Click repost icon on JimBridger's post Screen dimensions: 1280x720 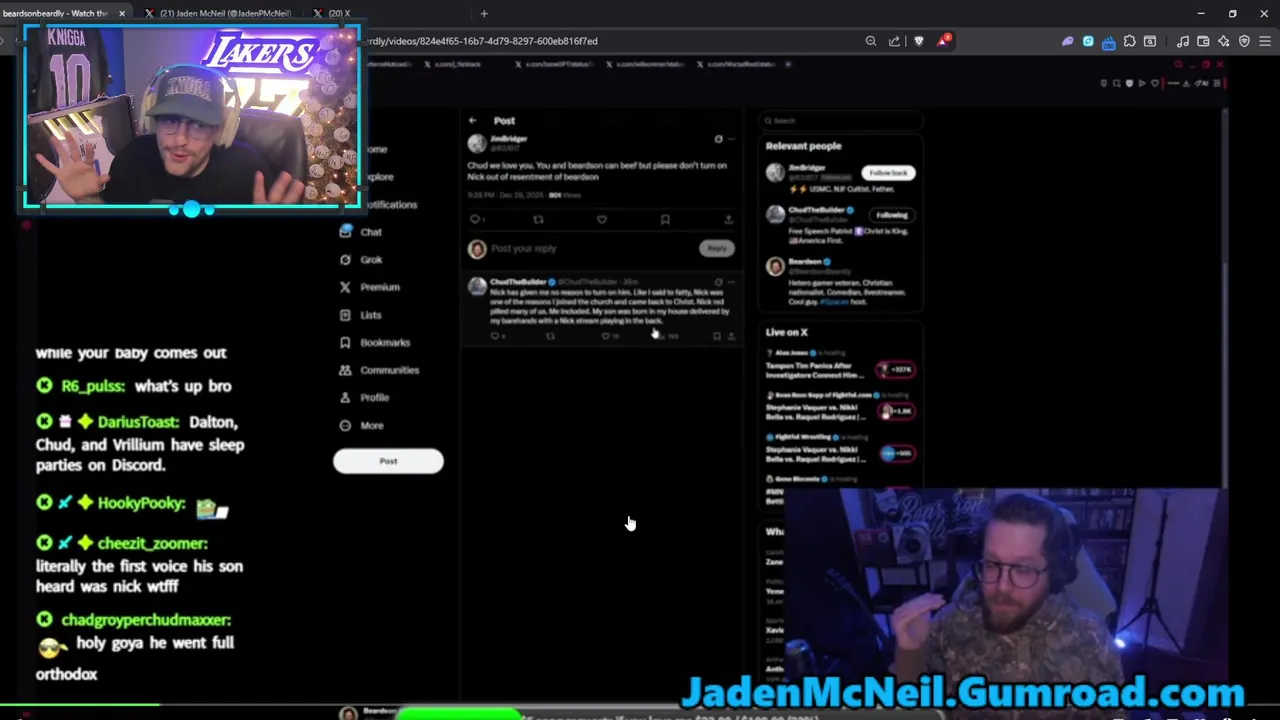(538, 219)
